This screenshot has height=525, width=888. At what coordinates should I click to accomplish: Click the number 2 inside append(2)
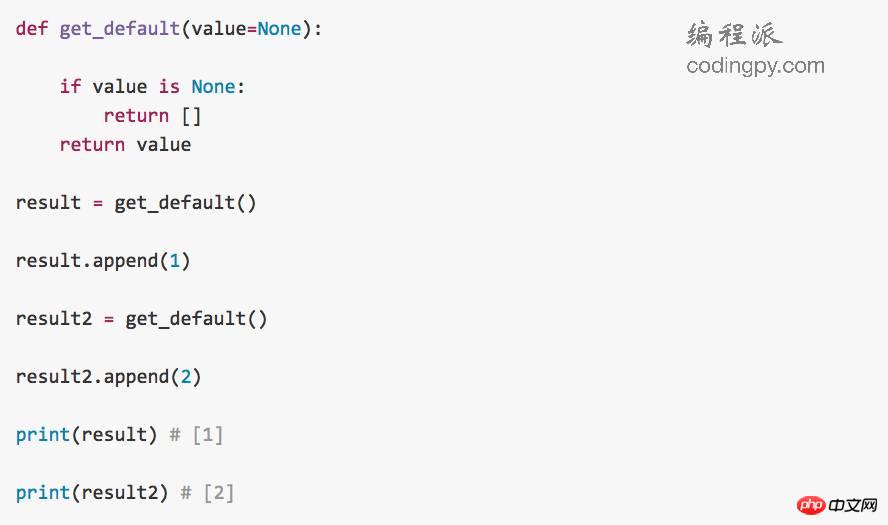[x=186, y=377]
